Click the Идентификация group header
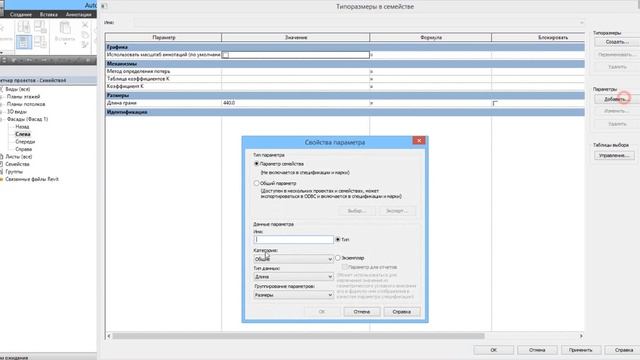 point(345,112)
